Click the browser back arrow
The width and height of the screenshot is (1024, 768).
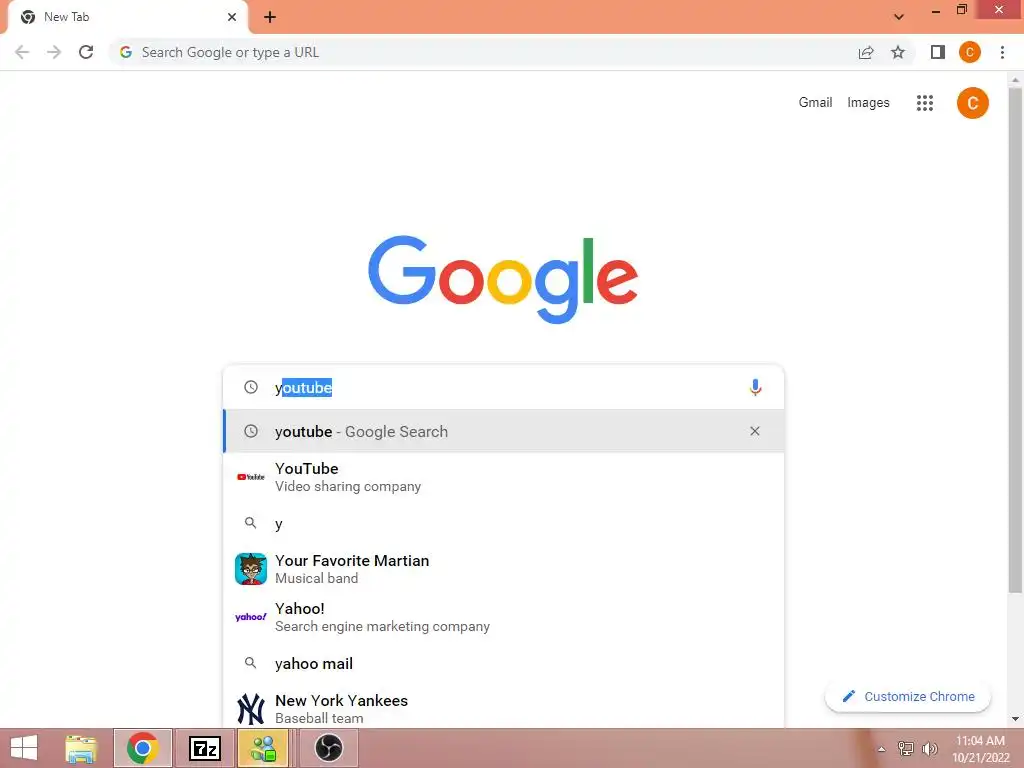click(x=22, y=52)
